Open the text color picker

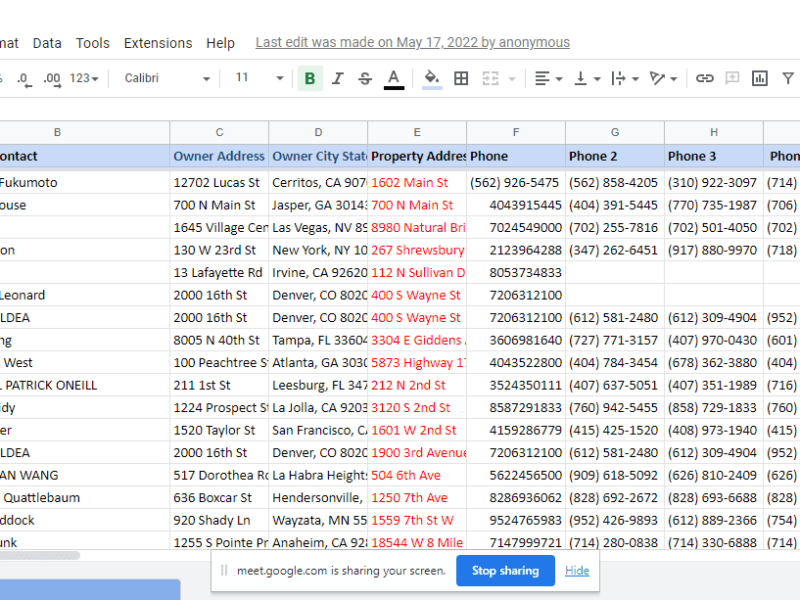click(394, 78)
